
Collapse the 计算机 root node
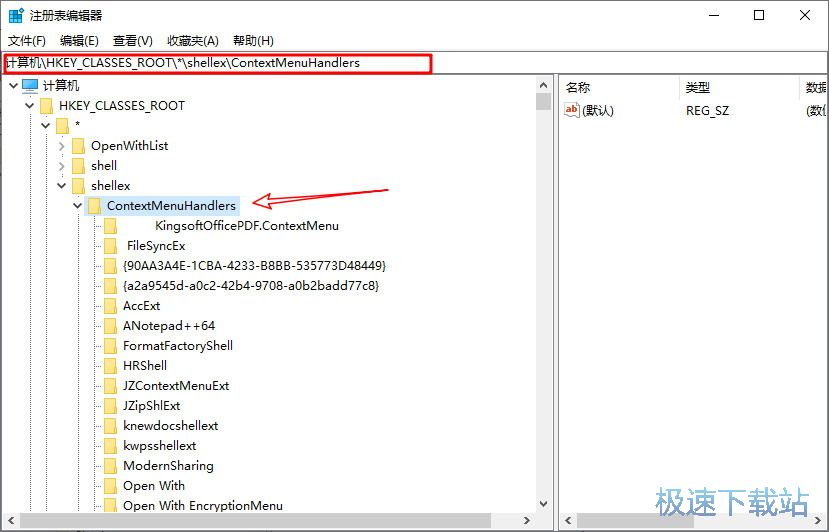[13, 85]
